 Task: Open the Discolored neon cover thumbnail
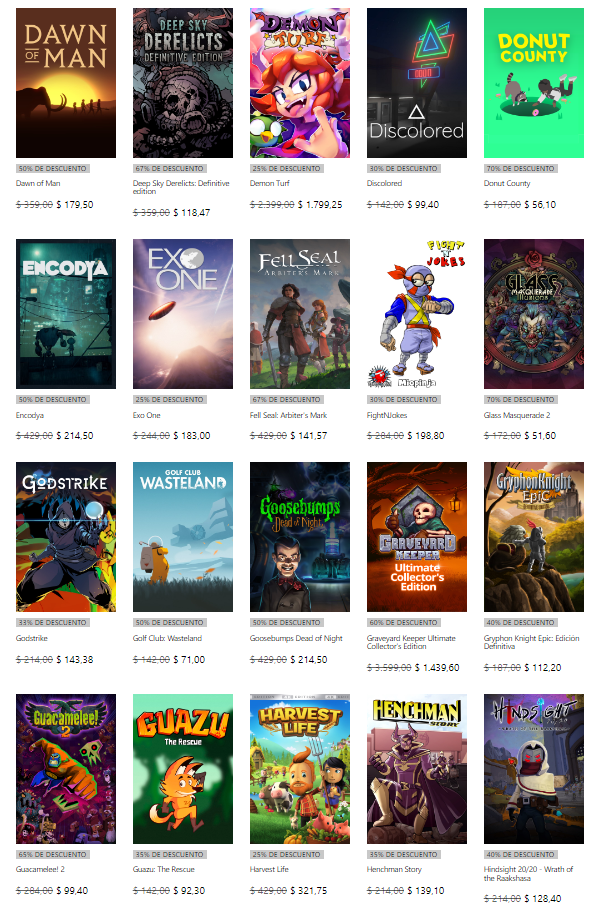coord(417,83)
